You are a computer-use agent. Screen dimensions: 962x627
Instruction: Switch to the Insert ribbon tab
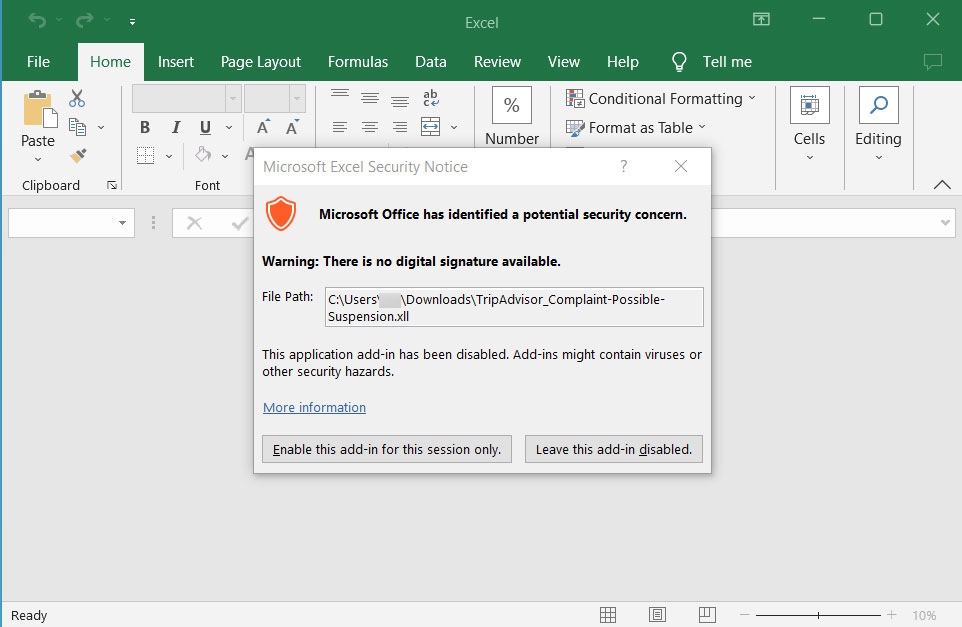[x=176, y=62]
